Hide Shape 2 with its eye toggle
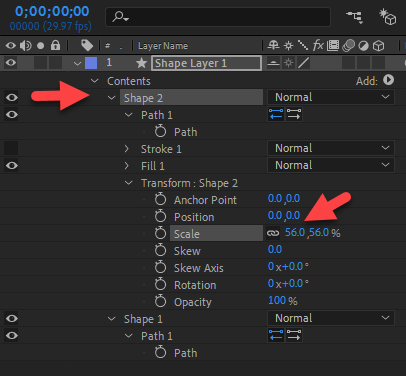This screenshot has width=406, height=376. [12, 97]
